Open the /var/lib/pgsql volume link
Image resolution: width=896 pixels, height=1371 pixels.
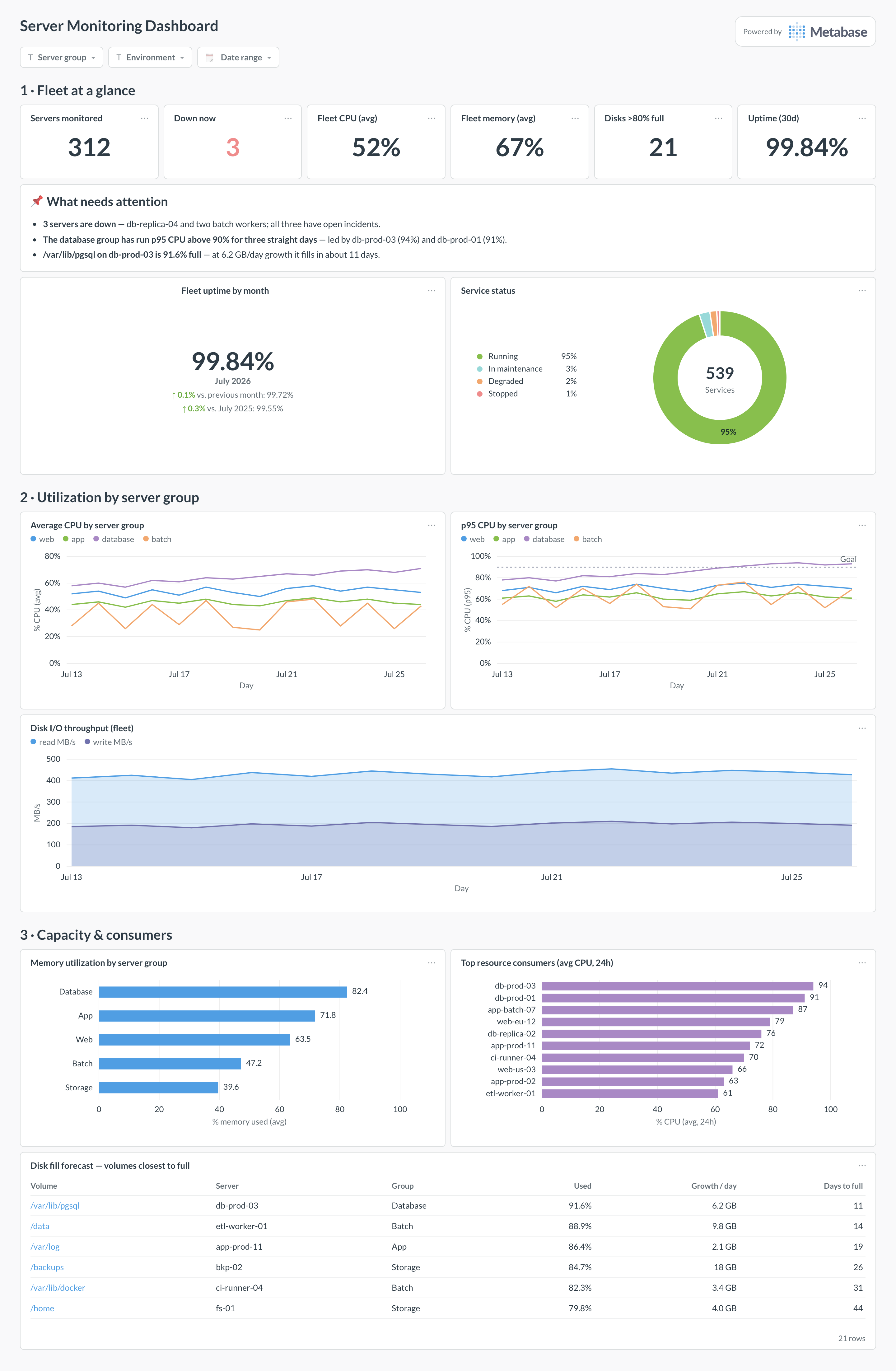pos(55,1206)
